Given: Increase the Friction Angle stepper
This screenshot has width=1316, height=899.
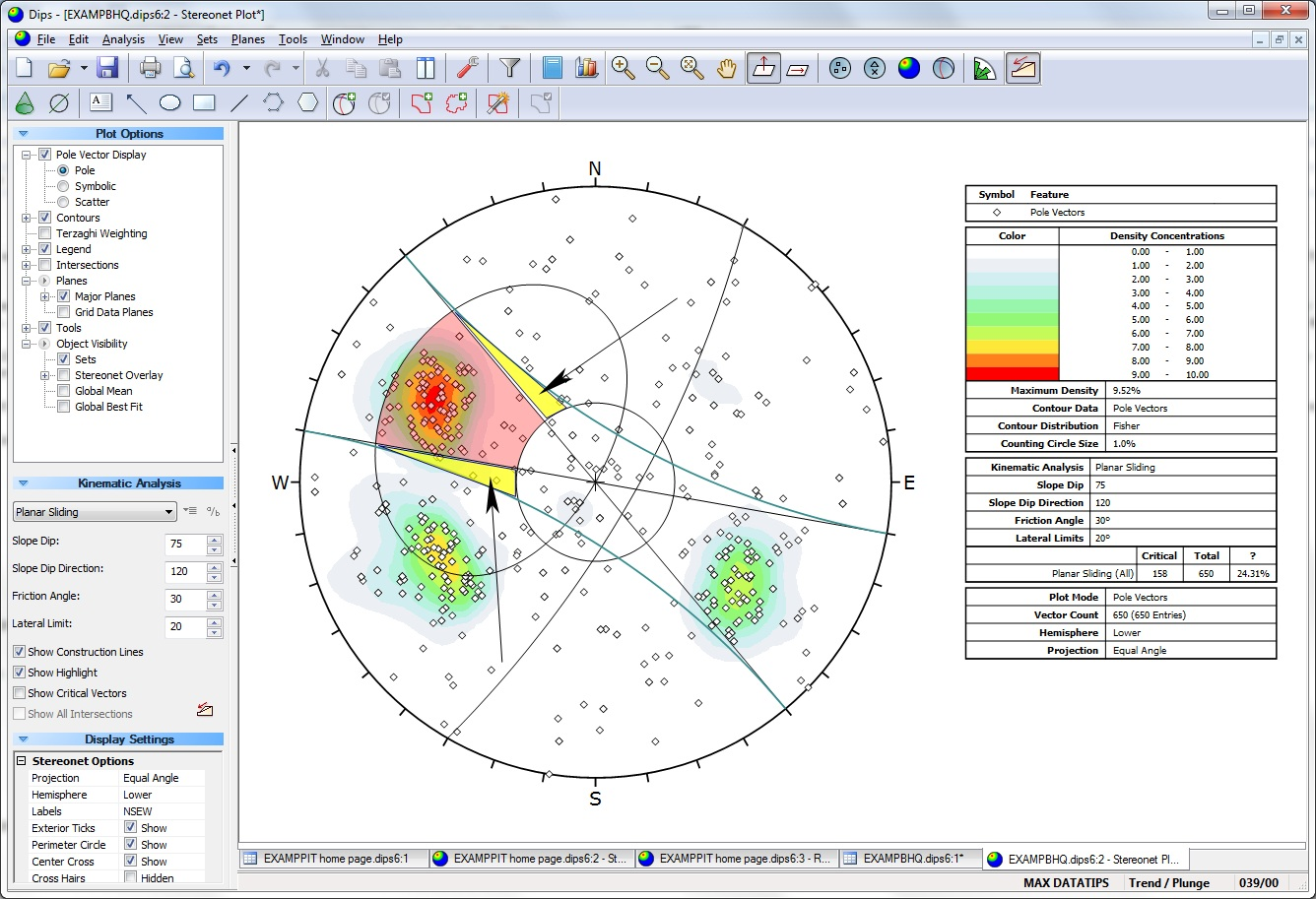Looking at the screenshot, I should pyautogui.click(x=215, y=595).
